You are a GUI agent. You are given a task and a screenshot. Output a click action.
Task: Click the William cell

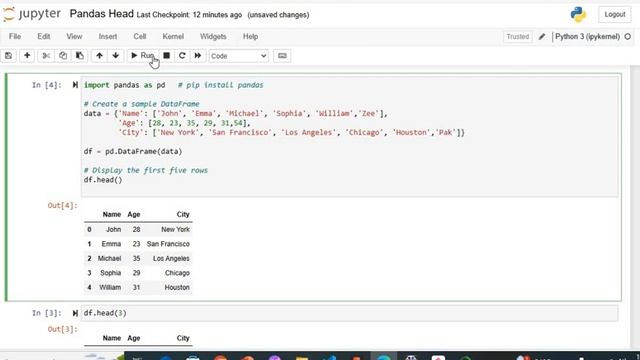click(110, 288)
